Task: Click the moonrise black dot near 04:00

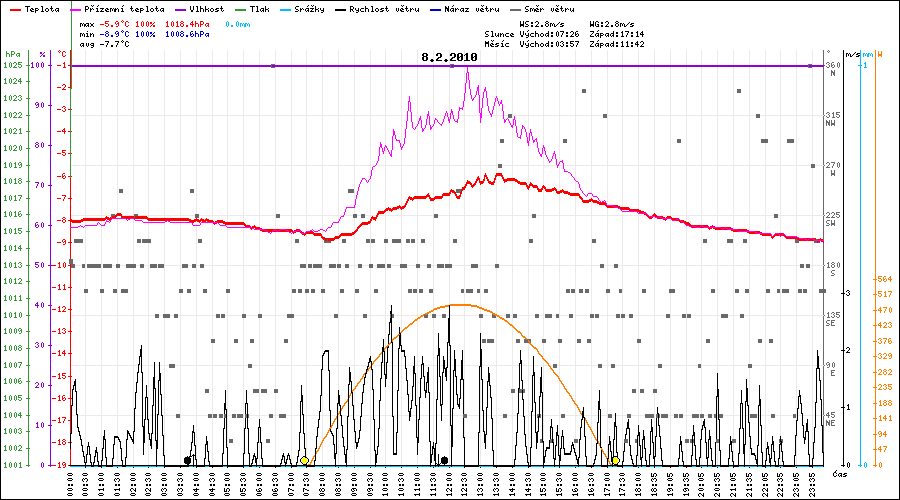Action: pos(187,461)
